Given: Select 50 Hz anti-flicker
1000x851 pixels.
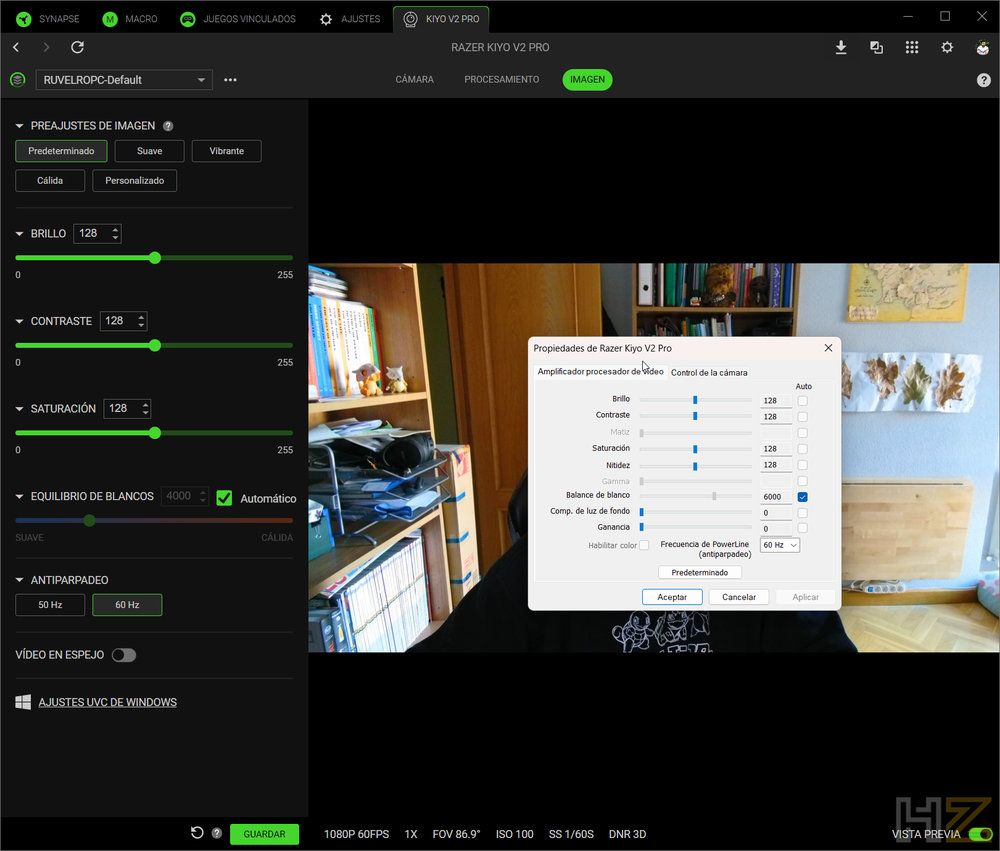Looking at the screenshot, I should point(50,605).
